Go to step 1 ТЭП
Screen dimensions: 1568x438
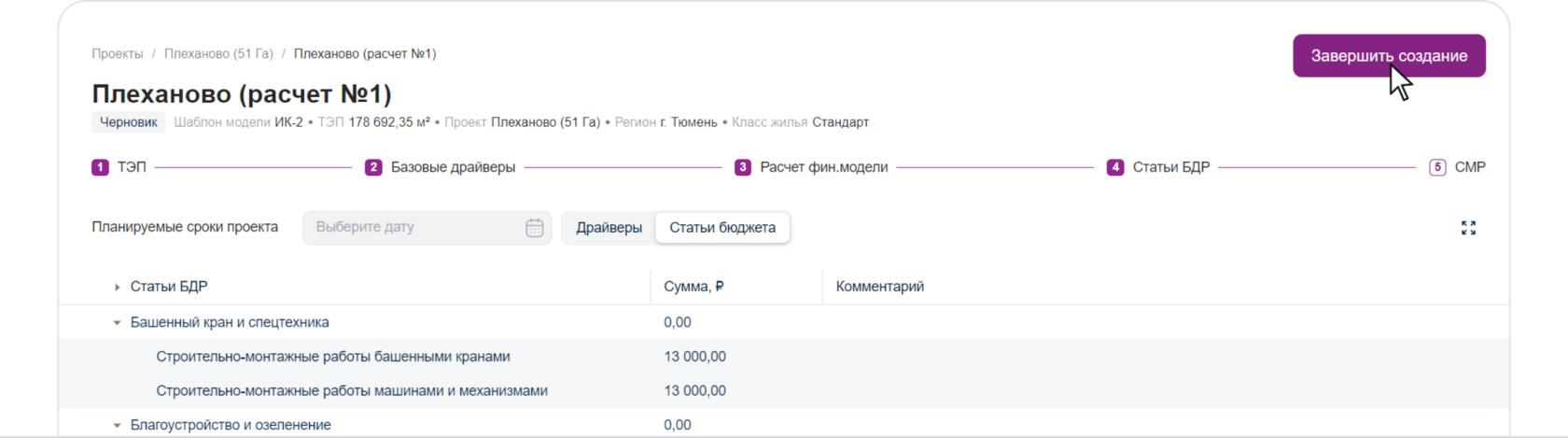119,167
